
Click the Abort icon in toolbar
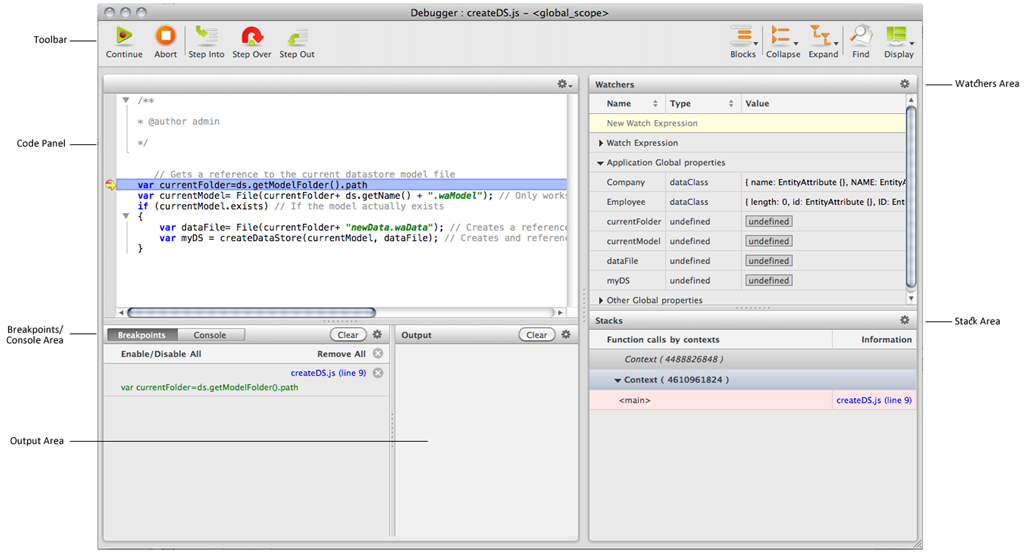pos(165,37)
